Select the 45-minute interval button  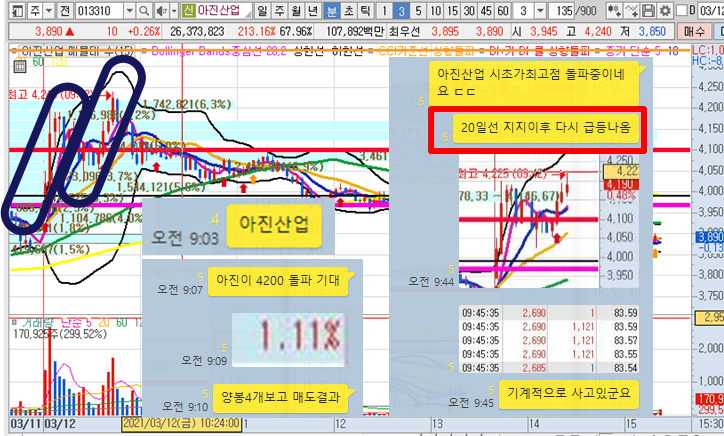click(x=486, y=10)
